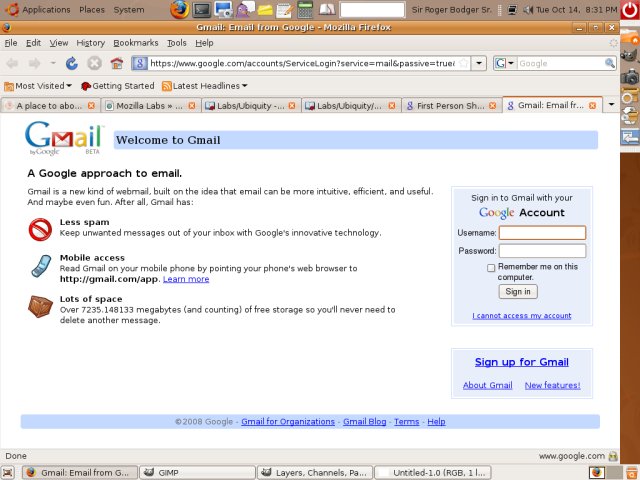Open GIMP from the side panel
640x480 pixels.
point(629,56)
